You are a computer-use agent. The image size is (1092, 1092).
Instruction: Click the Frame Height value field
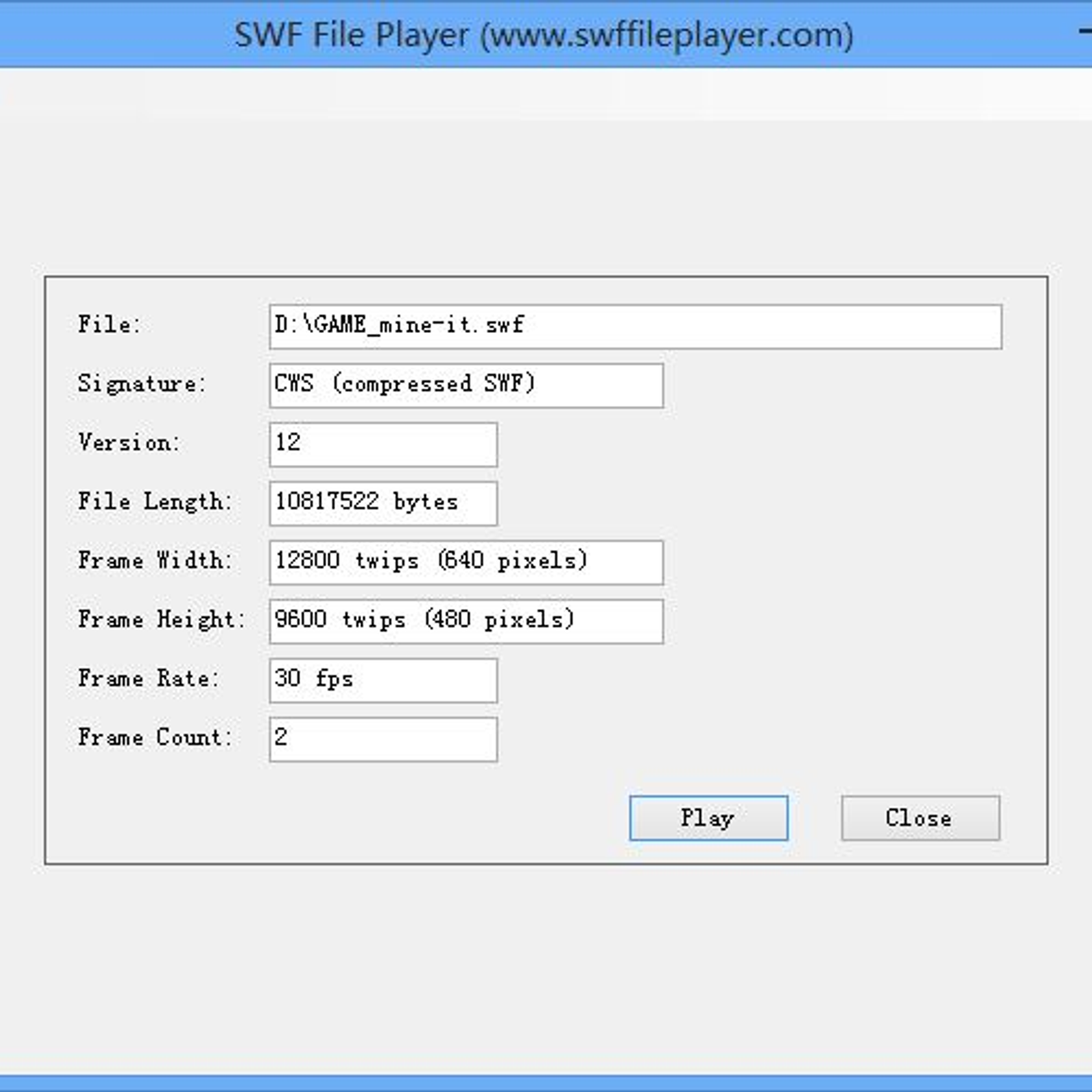pyautogui.click(x=466, y=621)
